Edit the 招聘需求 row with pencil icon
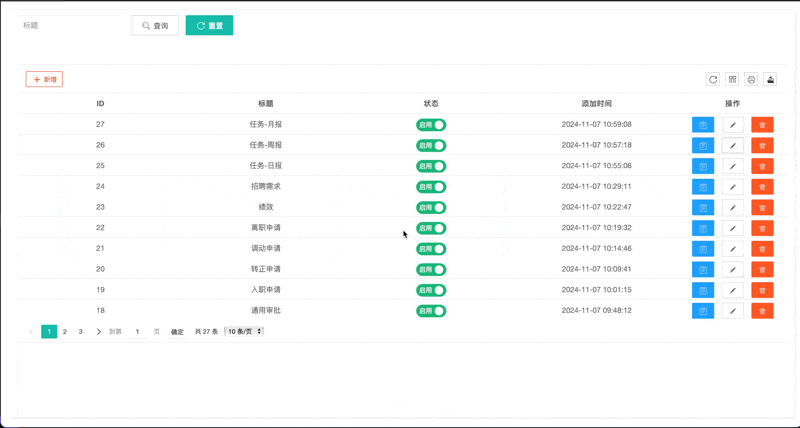This screenshot has height=428, width=800. coord(733,187)
